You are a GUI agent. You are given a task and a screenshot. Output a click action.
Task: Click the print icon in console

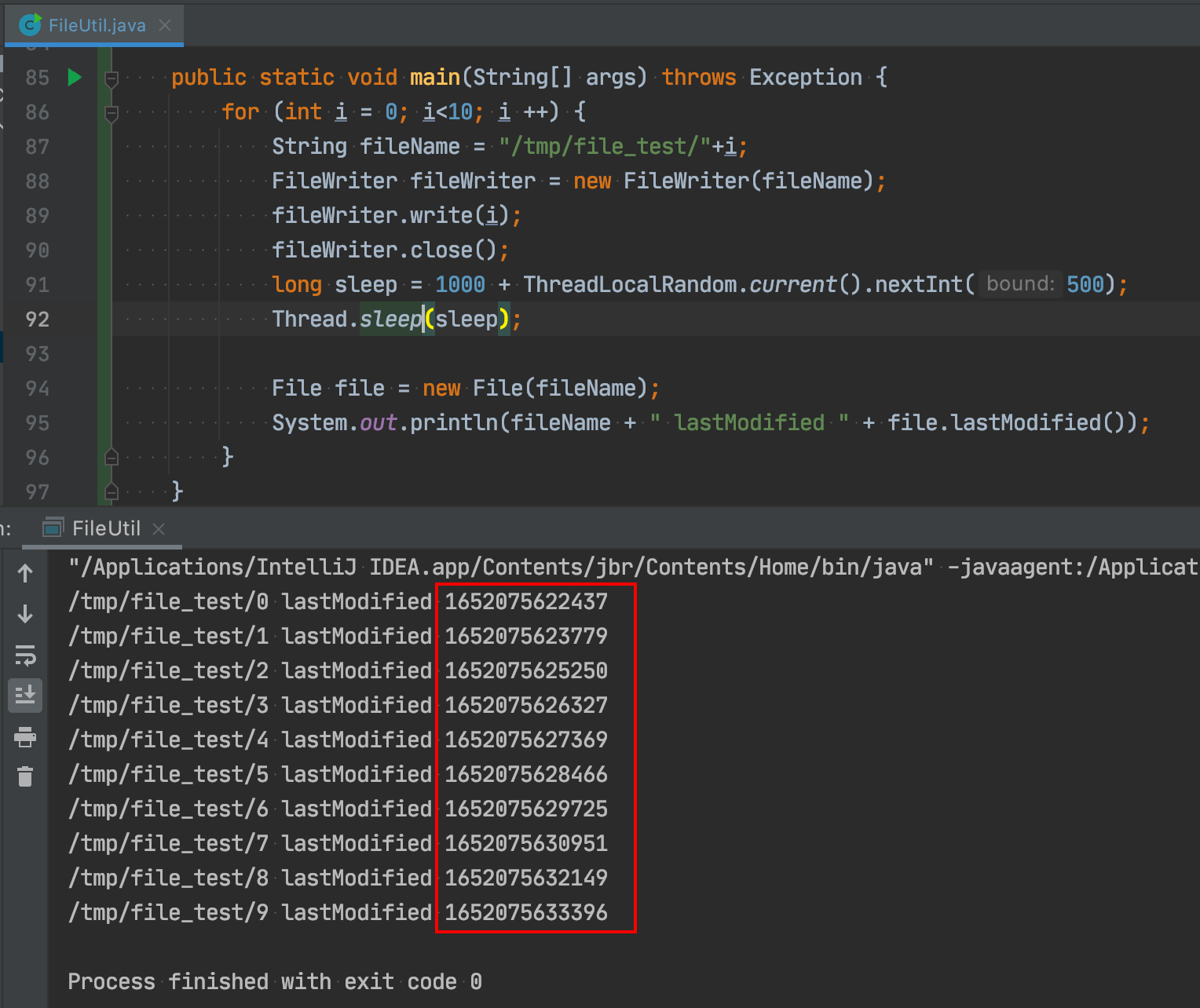coord(25,736)
